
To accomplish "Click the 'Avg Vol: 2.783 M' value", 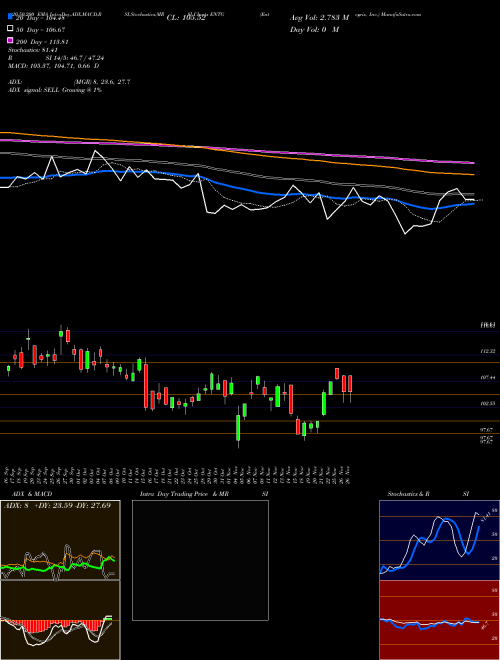I will coord(319,18).
